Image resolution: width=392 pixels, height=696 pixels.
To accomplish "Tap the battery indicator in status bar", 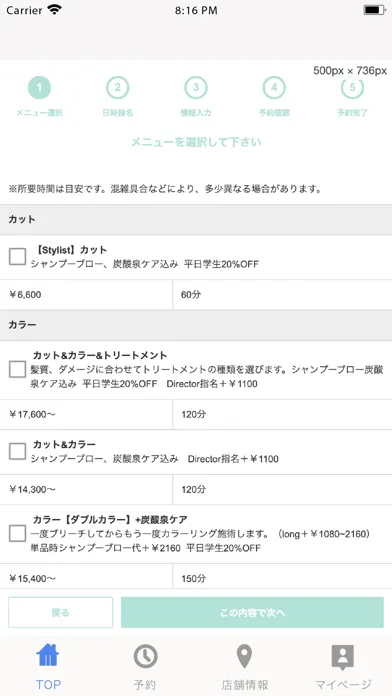I will point(374,10).
